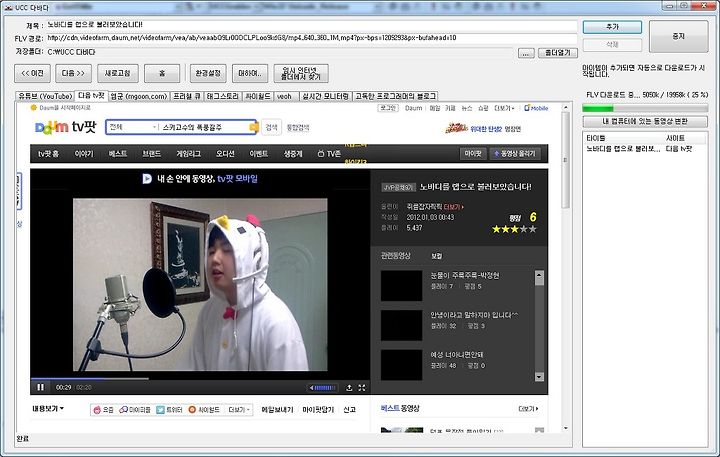Click the 추가 button

click(x=612, y=27)
